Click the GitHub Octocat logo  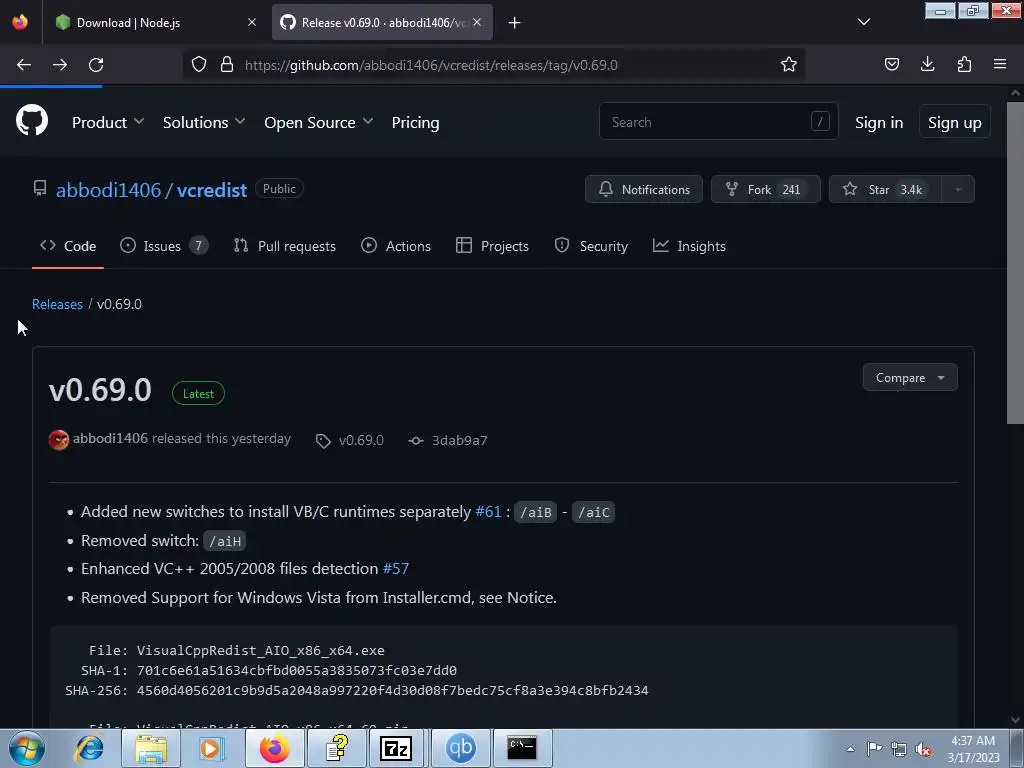[32, 121]
